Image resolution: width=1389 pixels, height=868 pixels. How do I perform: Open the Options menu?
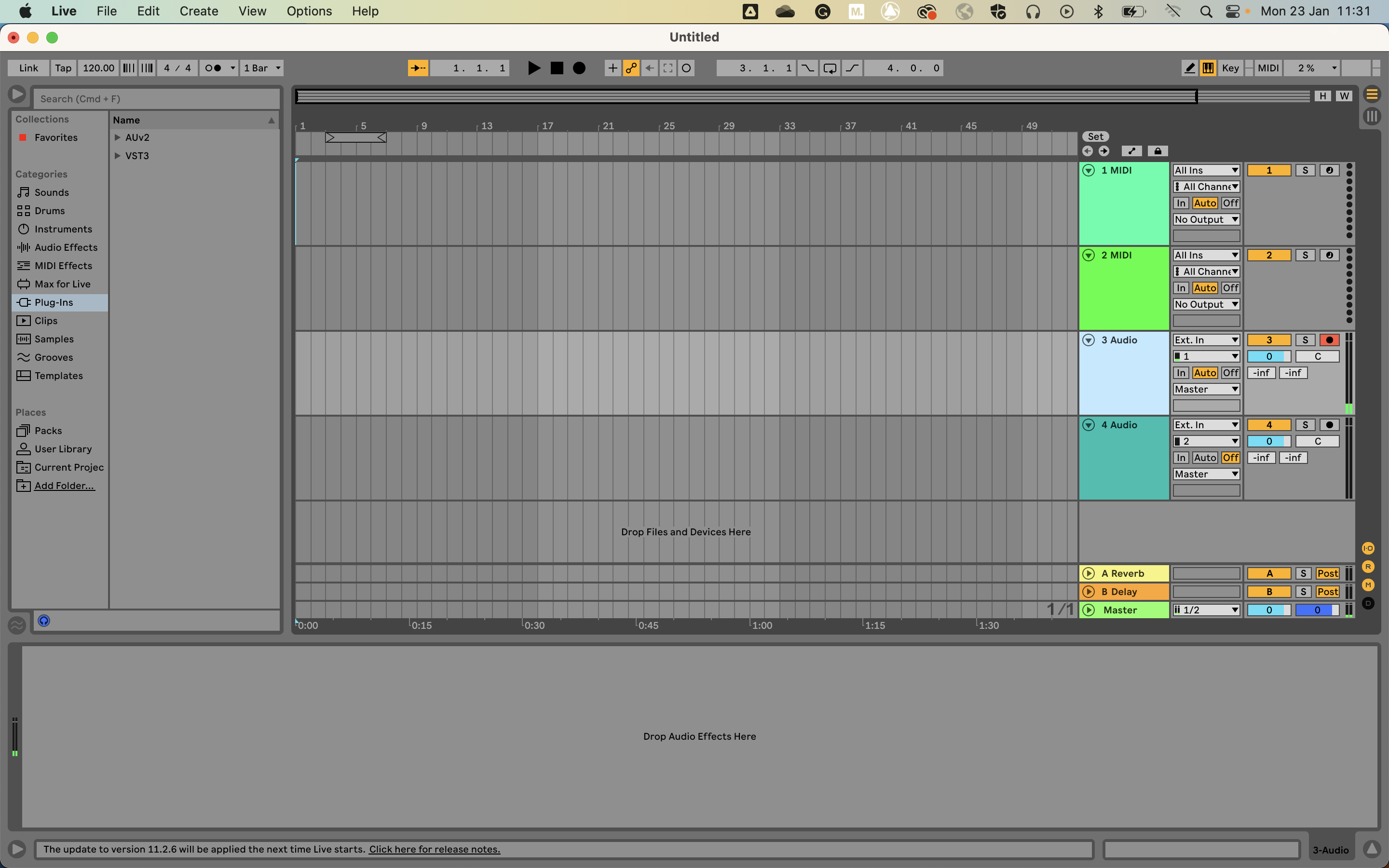309,11
